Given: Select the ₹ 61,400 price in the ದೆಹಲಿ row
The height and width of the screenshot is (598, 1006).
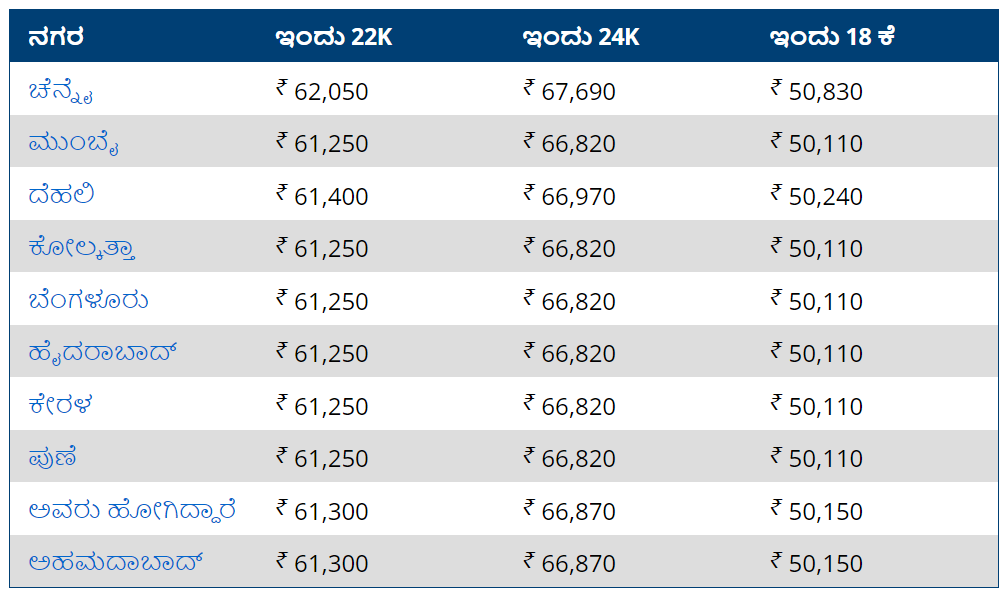Looking at the screenshot, I should point(322,196).
